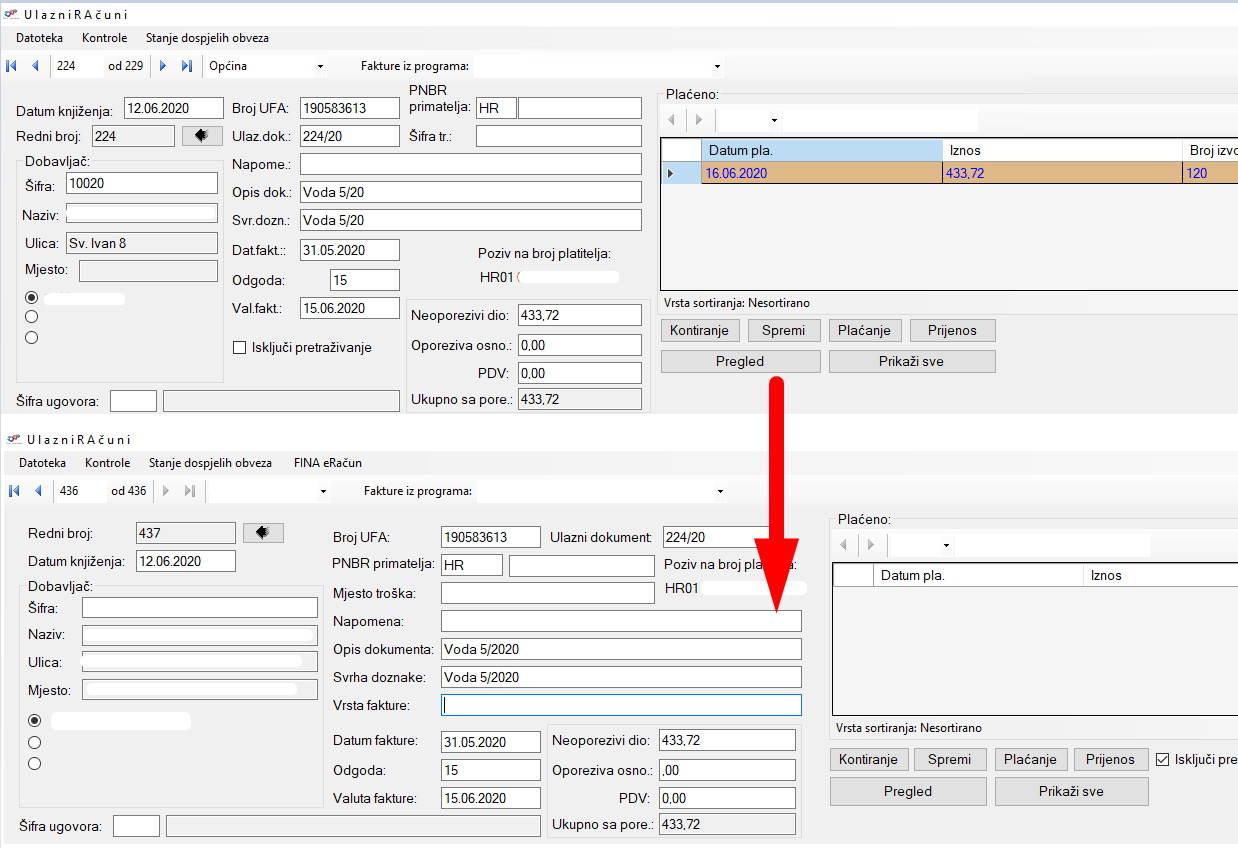Go to first record in the 224 od 229 navigator
This screenshot has width=1238, height=848.
[x=12, y=66]
